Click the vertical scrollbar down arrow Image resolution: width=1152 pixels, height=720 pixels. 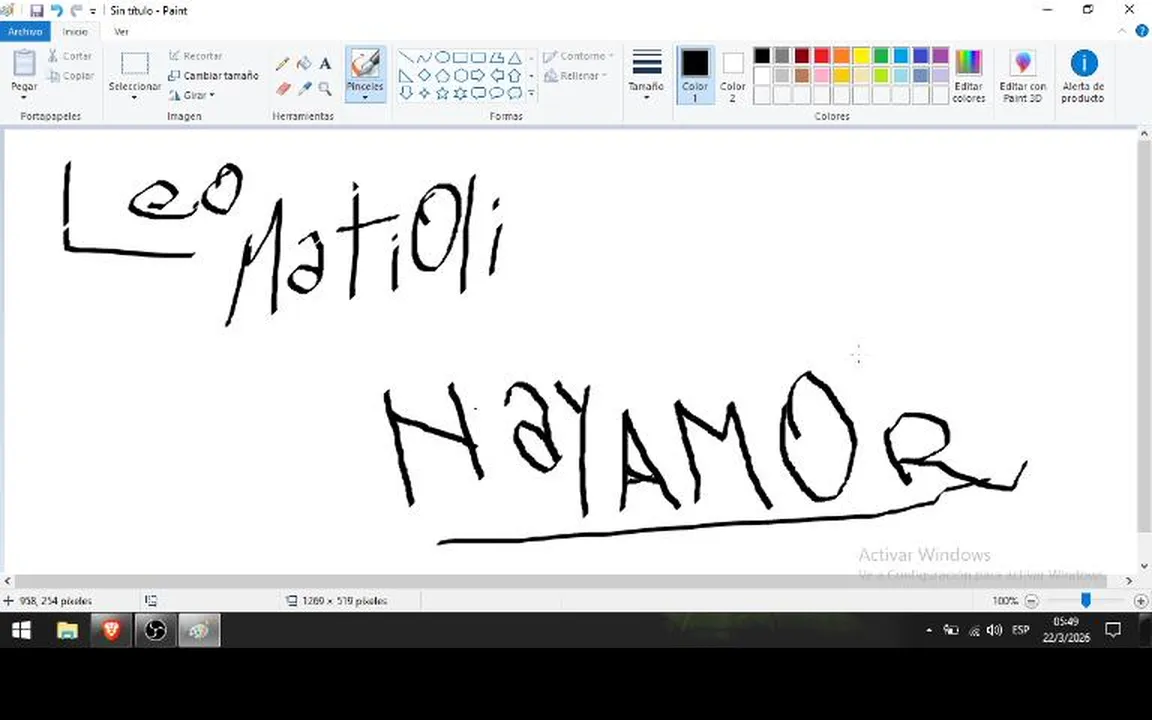1144,566
